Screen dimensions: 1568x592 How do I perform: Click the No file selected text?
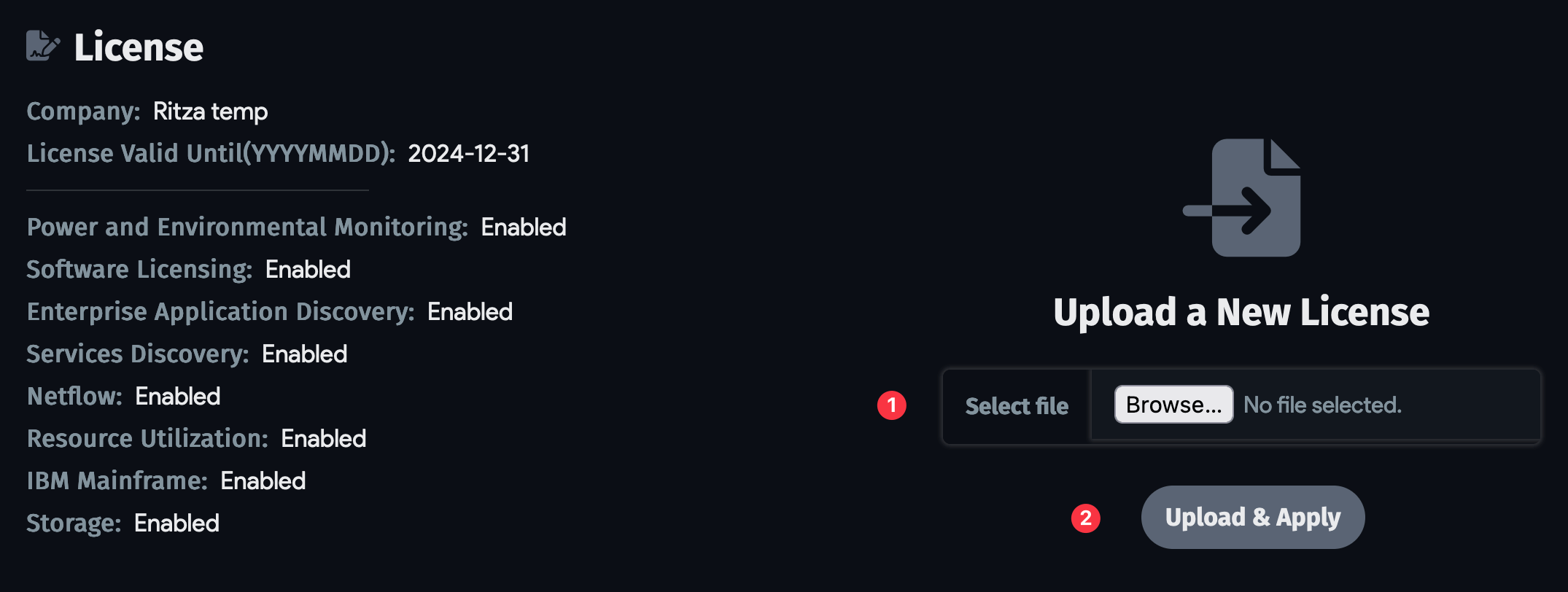pos(1321,405)
